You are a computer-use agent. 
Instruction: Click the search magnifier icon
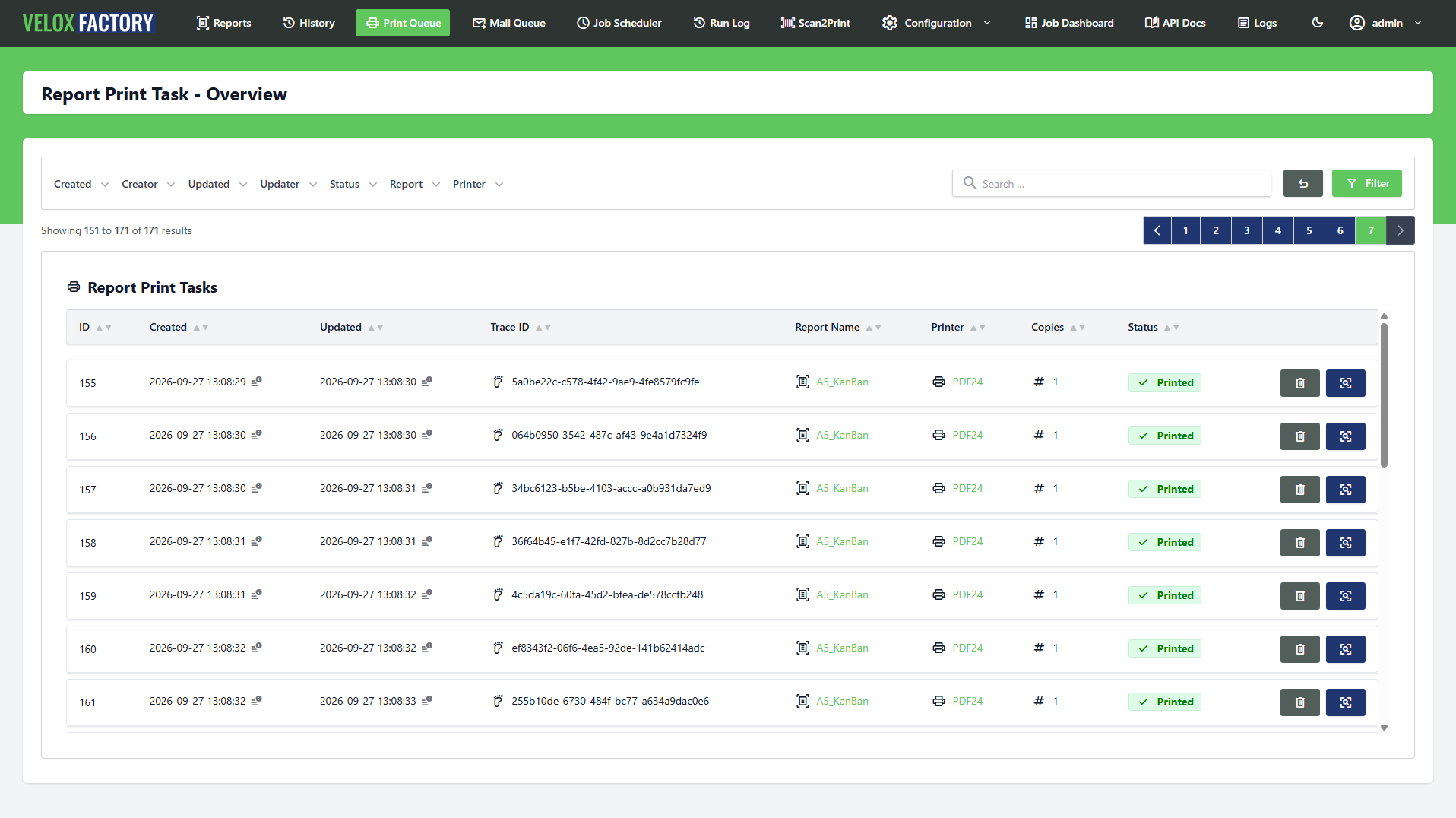click(970, 183)
